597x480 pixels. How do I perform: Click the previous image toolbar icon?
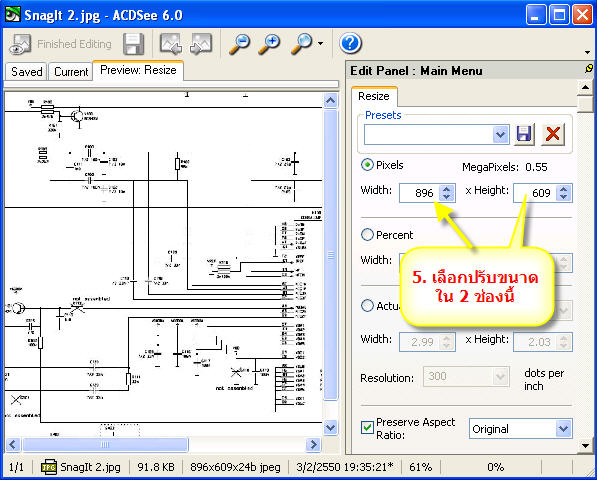click(x=171, y=44)
